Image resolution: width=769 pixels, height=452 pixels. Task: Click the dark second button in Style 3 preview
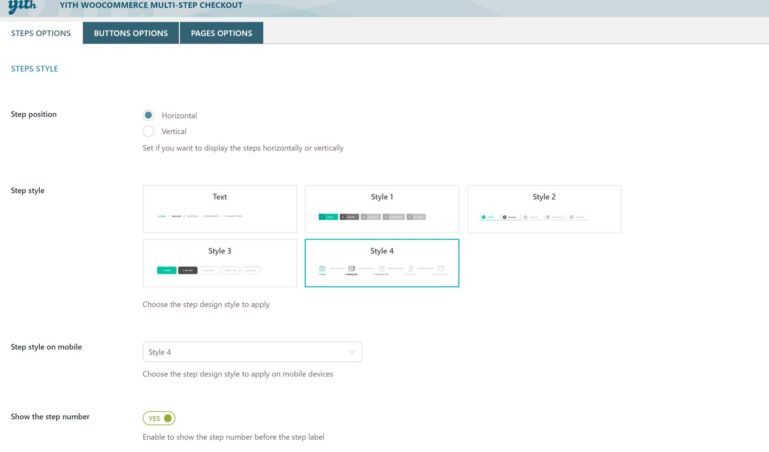188,270
